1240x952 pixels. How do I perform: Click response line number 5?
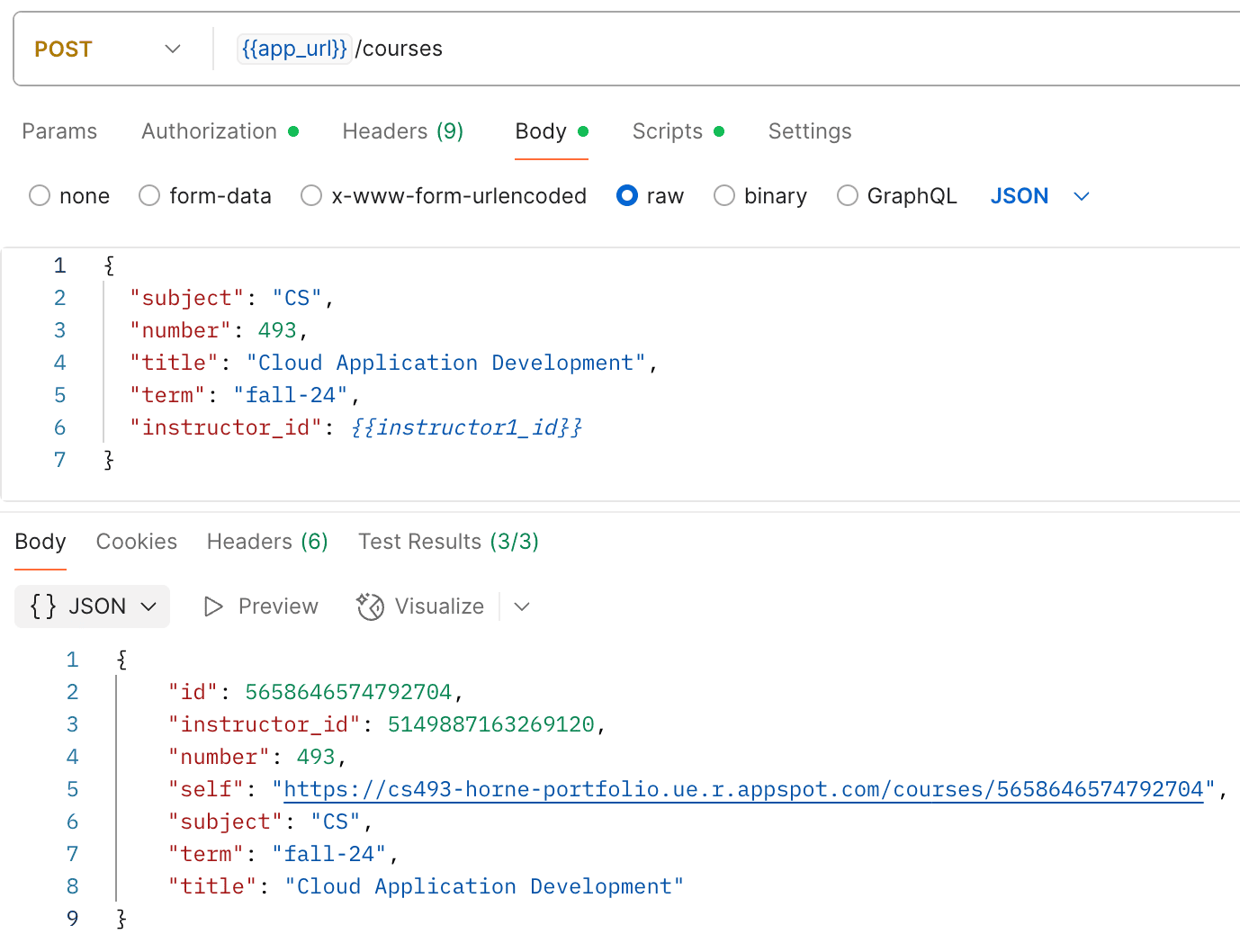point(72,789)
